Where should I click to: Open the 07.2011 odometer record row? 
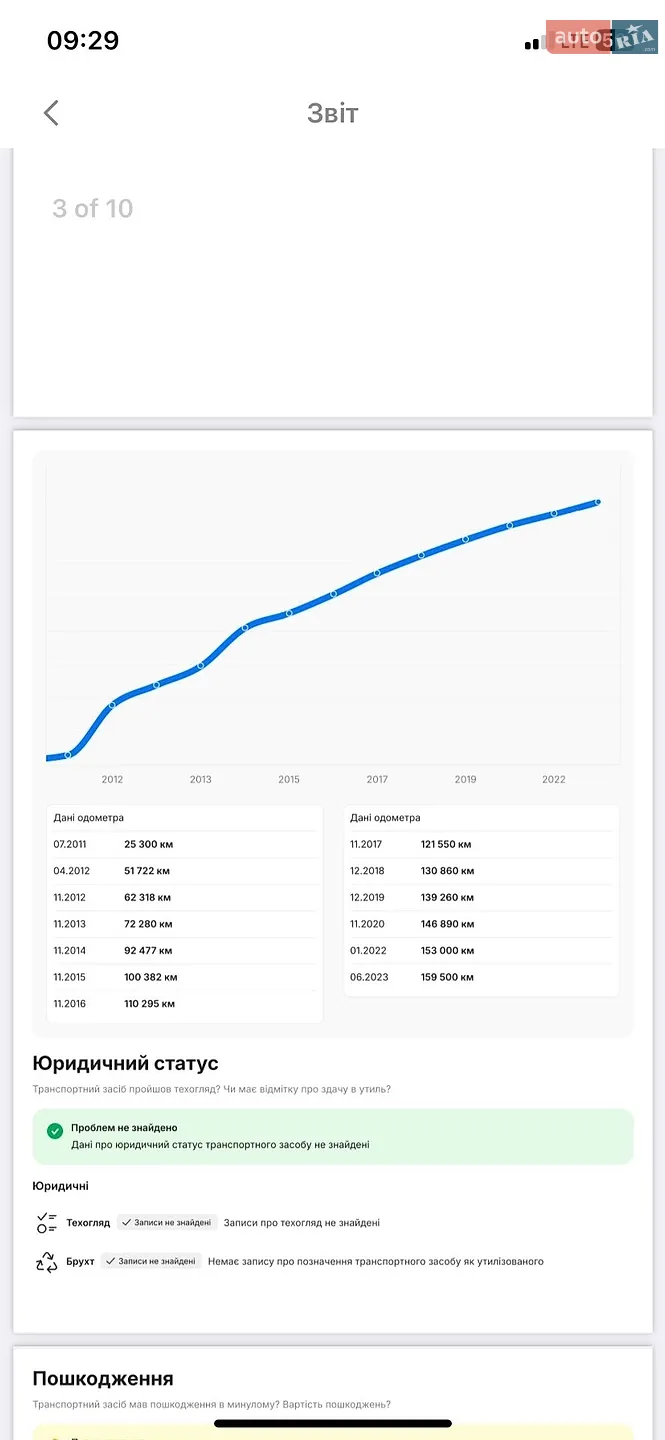(185, 844)
